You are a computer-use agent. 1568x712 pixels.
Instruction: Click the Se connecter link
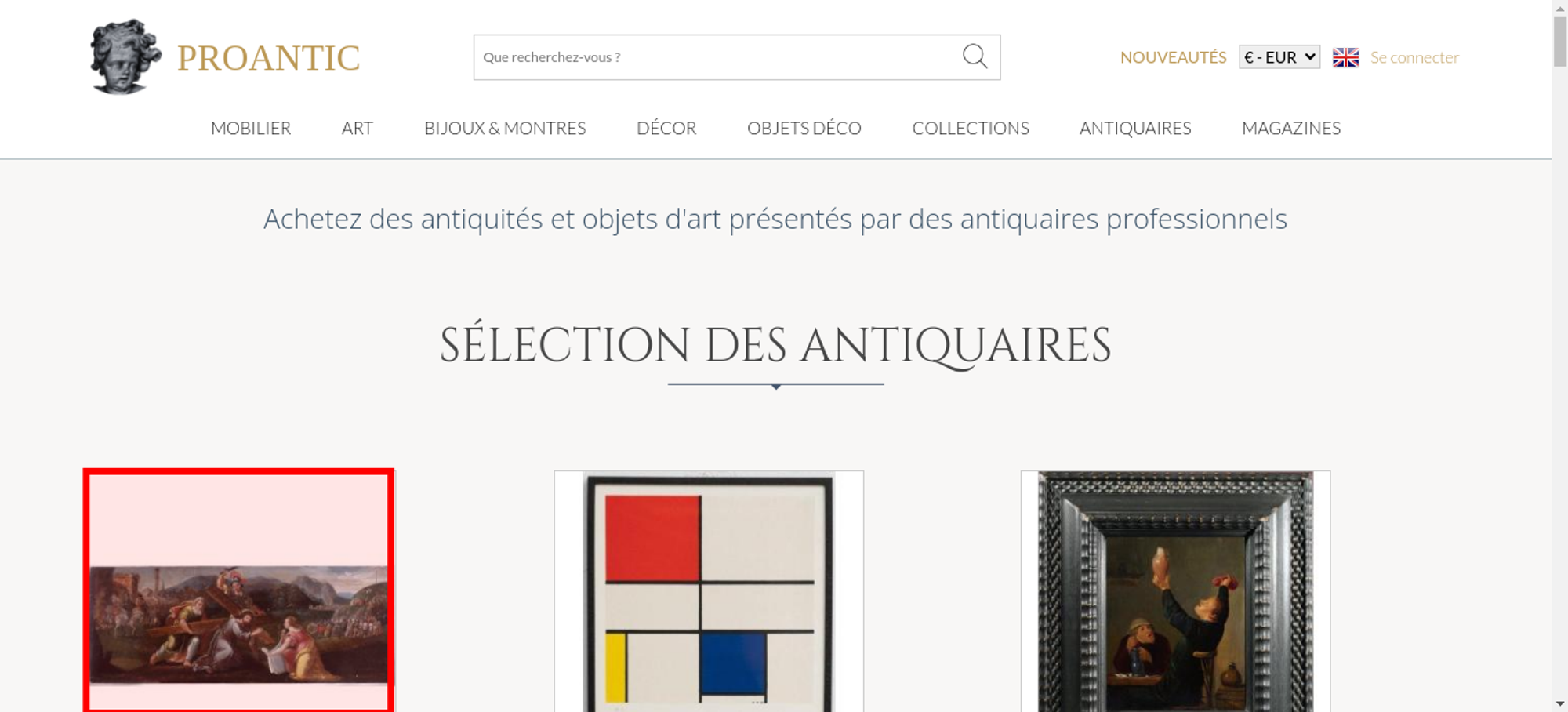[x=1414, y=57]
